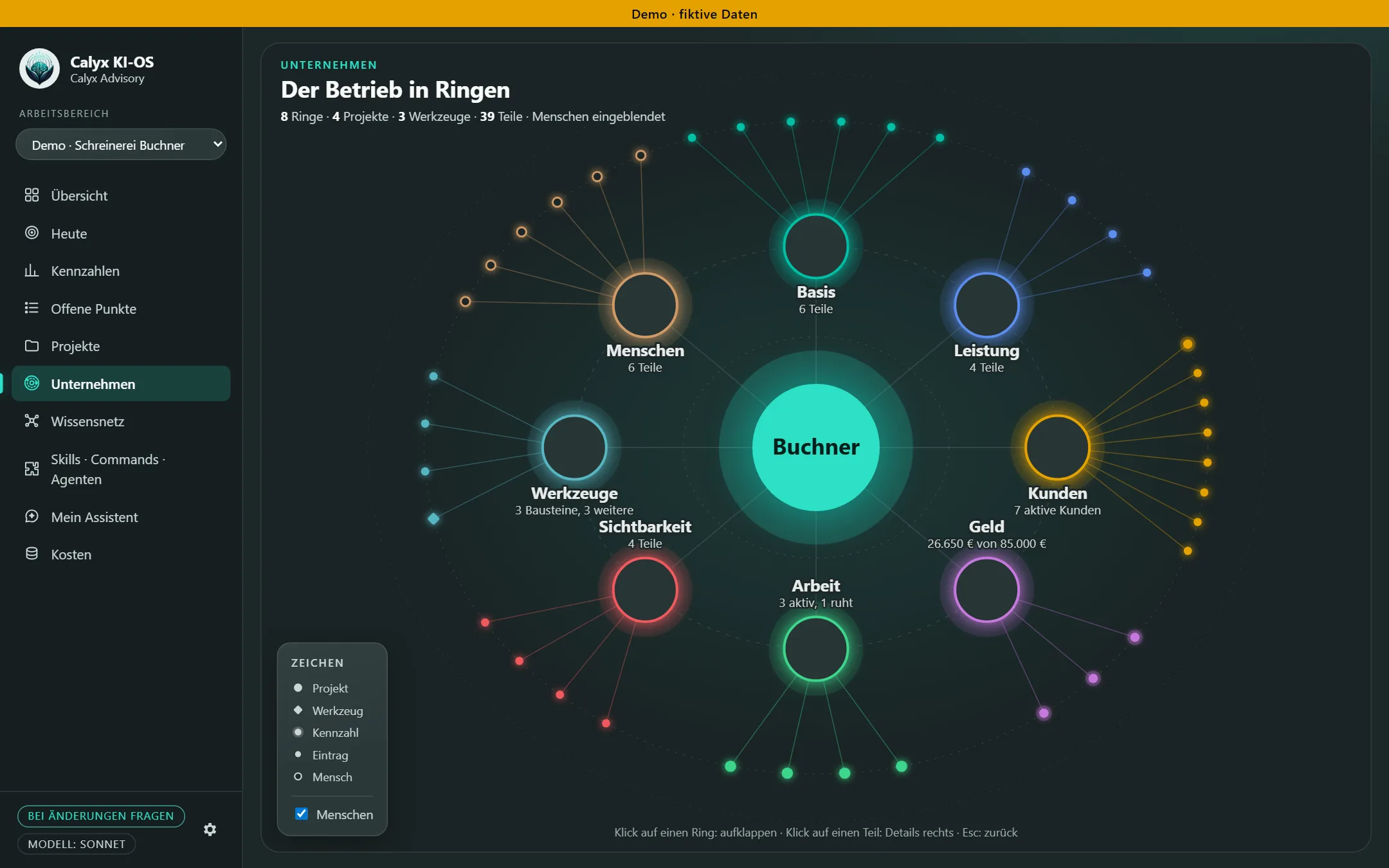This screenshot has width=1389, height=868.
Task: Uncheck the Menschen checkbox in legend
Action: (301, 814)
